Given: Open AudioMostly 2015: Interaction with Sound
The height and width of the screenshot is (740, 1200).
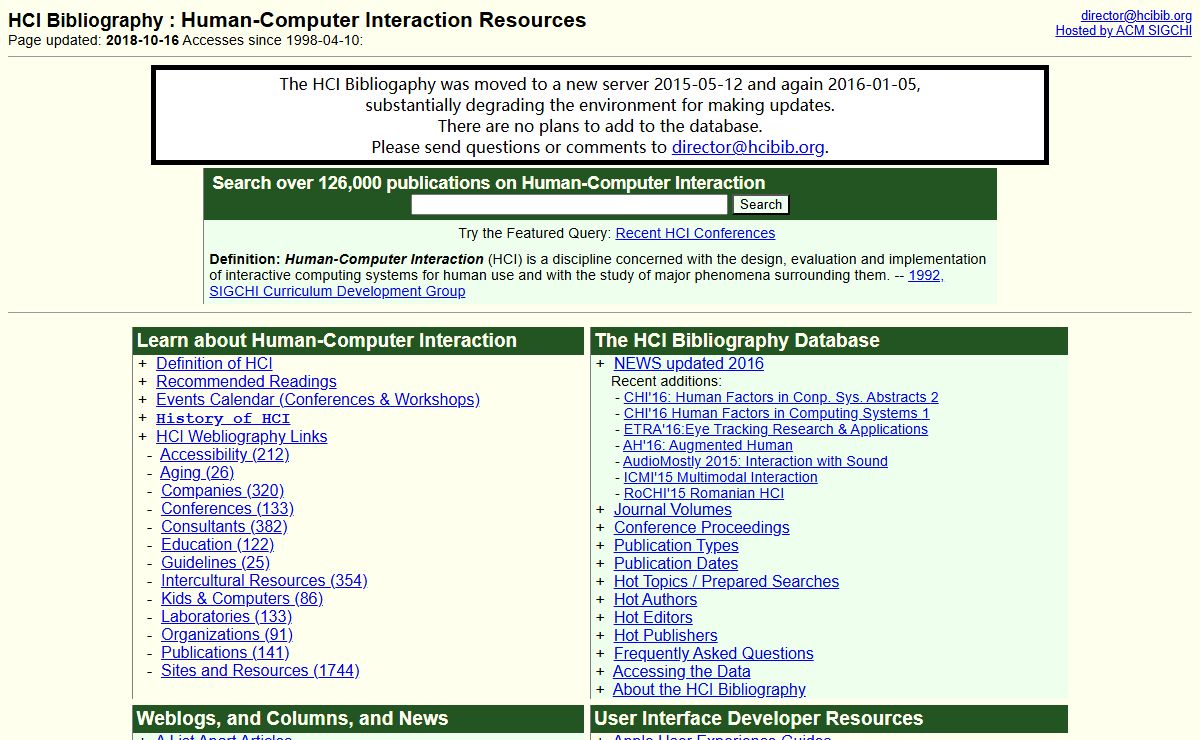Looking at the screenshot, I should pos(755,462).
